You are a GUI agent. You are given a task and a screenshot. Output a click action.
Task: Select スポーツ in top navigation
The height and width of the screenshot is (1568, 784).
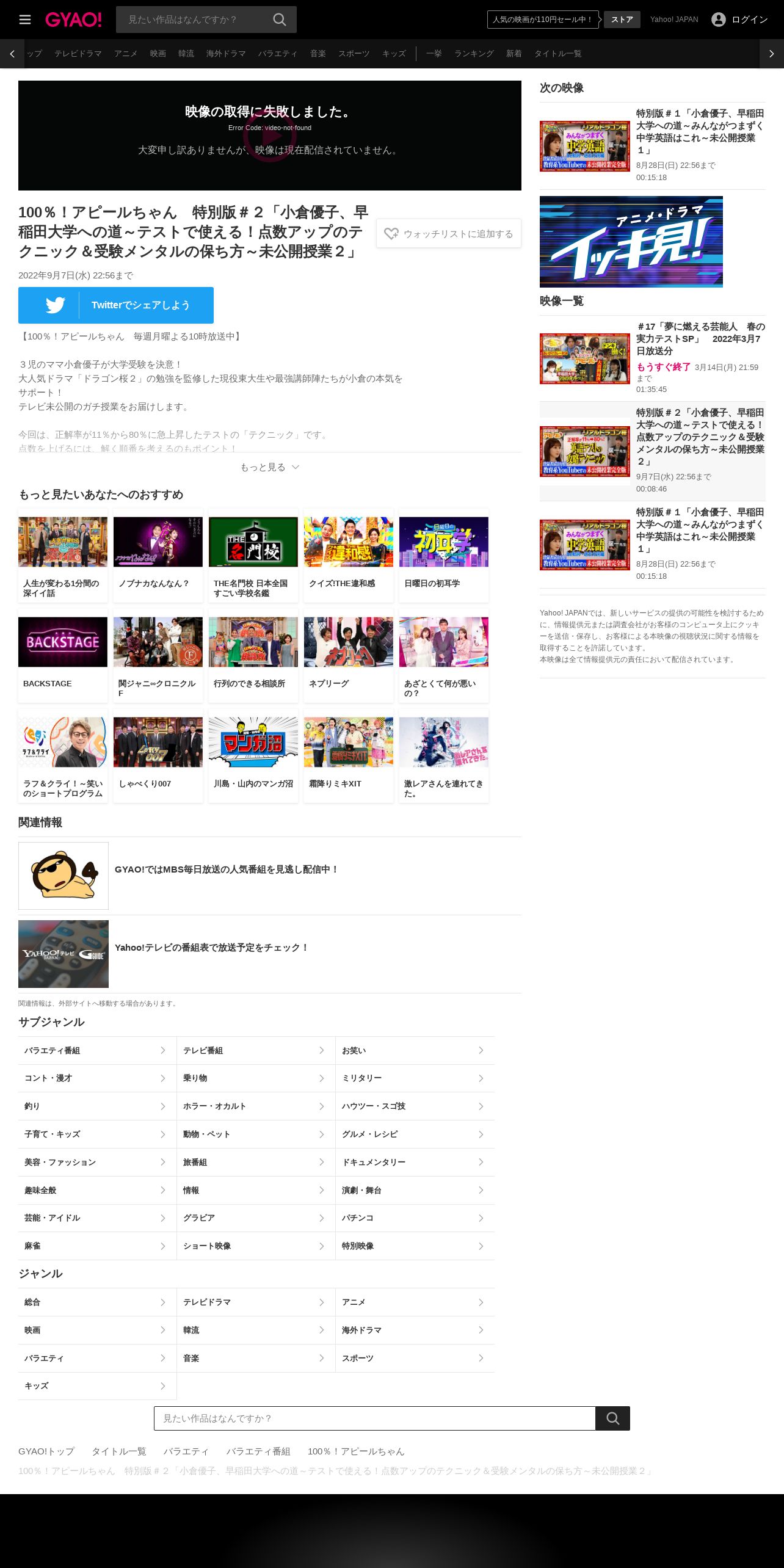pyautogui.click(x=354, y=54)
